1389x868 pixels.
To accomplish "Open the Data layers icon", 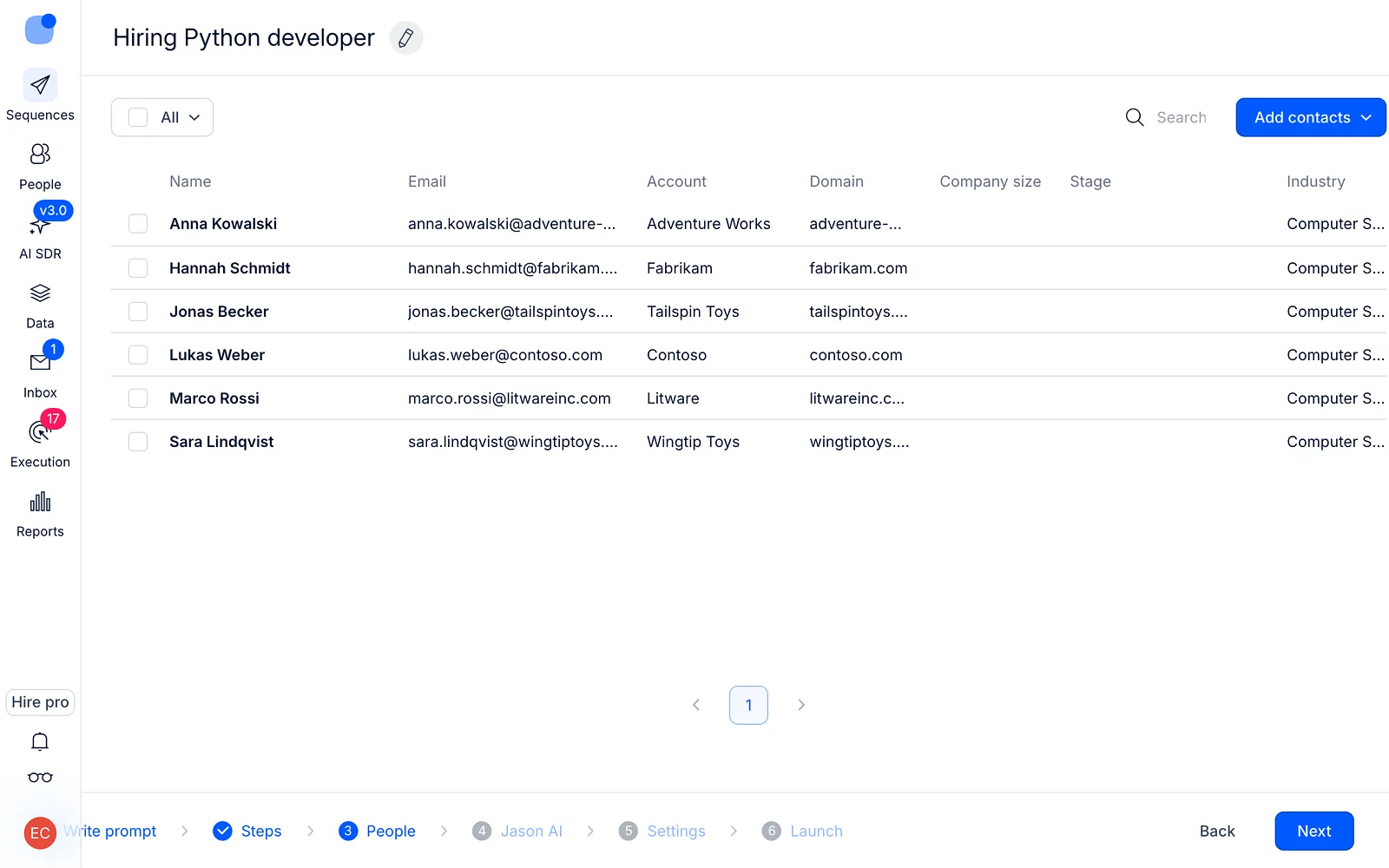I will coord(40,293).
